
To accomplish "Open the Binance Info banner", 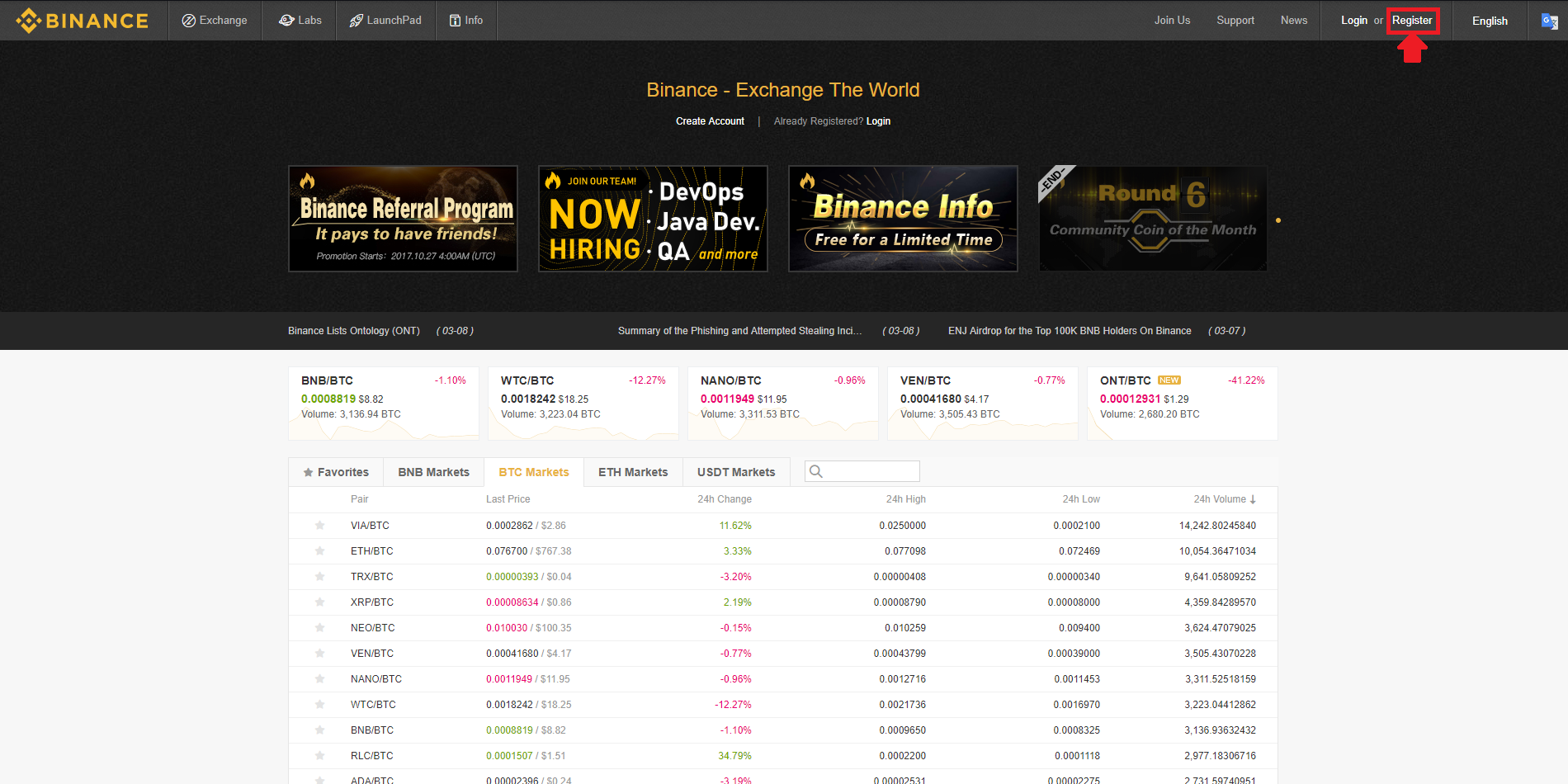I will point(903,219).
